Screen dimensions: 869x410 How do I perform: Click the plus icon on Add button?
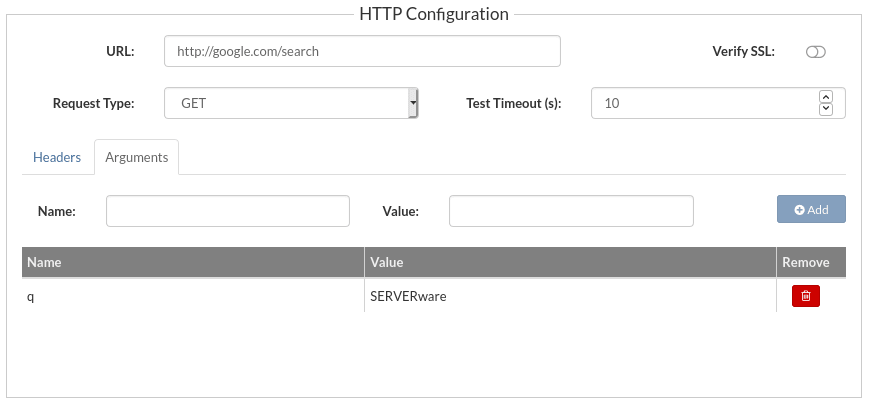[799, 210]
